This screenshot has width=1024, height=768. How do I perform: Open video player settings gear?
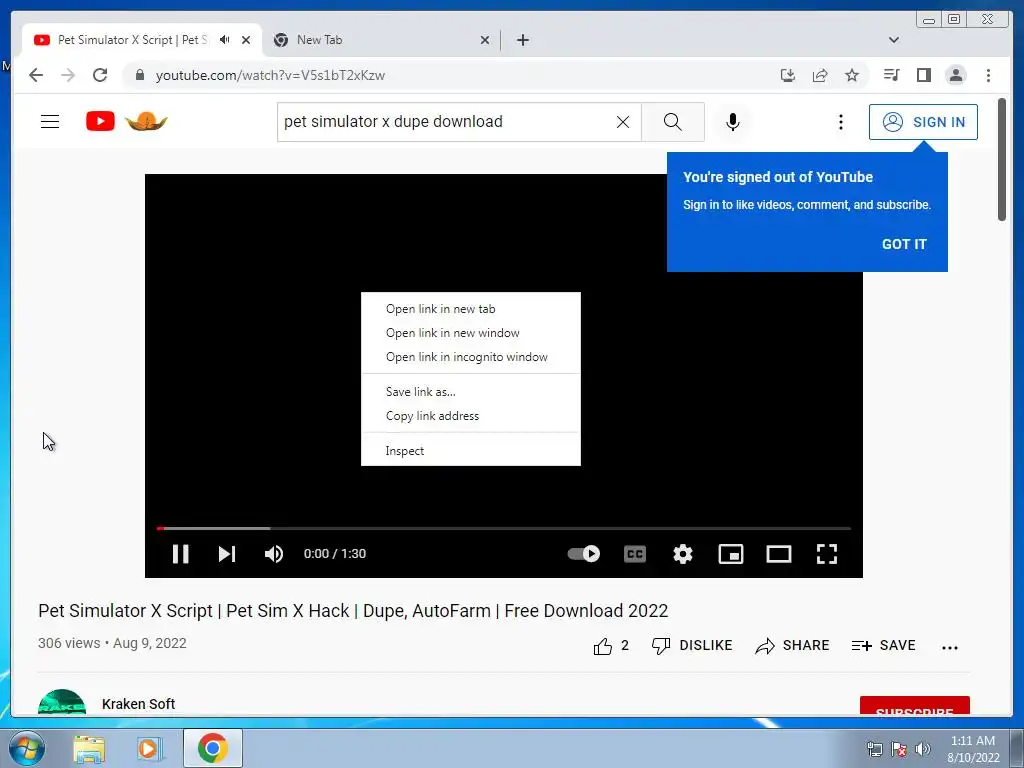click(683, 554)
